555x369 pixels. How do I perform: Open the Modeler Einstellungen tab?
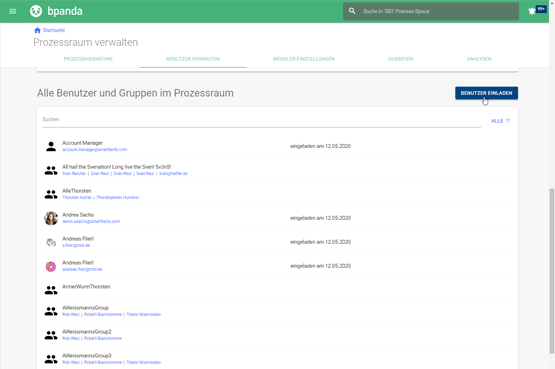click(x=304, y=59)
